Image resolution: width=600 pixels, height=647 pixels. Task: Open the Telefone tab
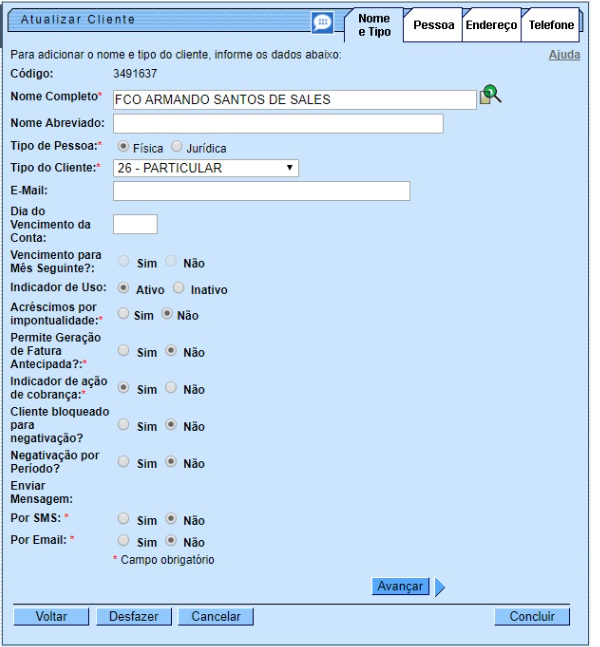tap(551, 25)
